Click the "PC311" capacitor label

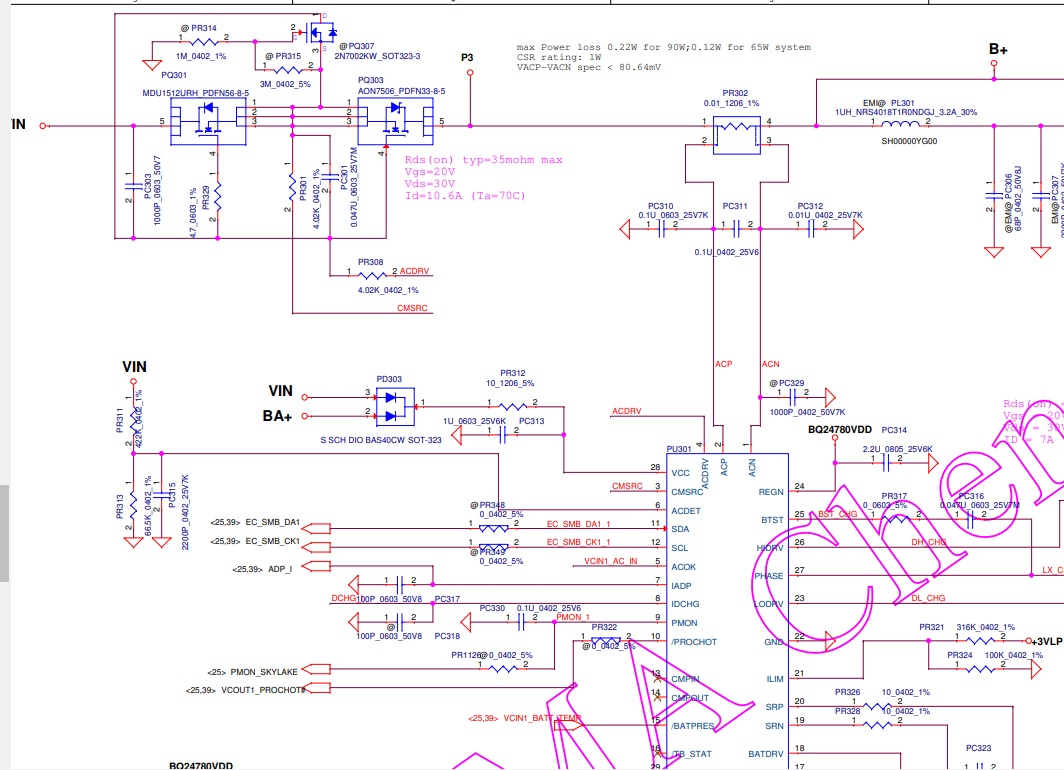coord(735,206)
